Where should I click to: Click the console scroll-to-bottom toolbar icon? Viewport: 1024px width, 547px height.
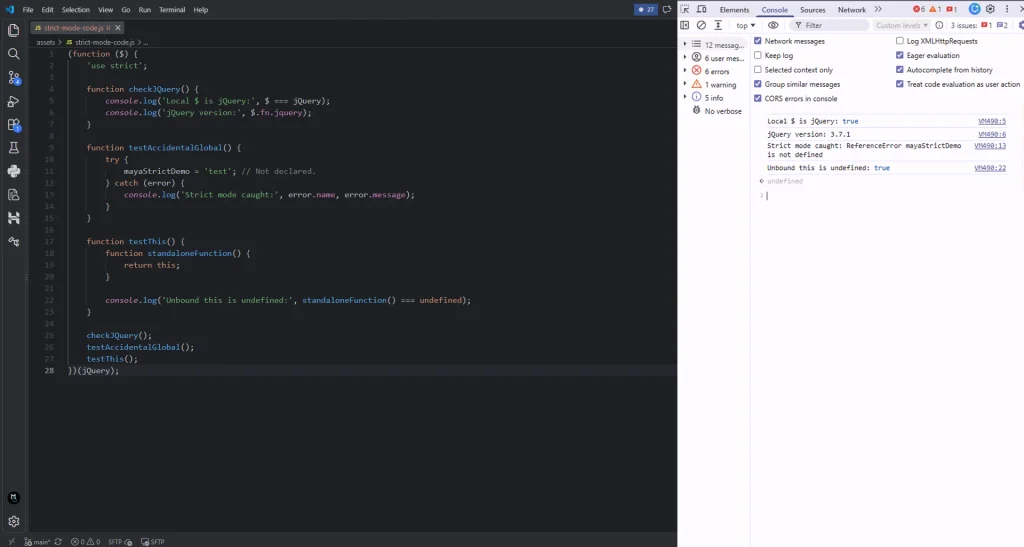click(x=718, y=25)
